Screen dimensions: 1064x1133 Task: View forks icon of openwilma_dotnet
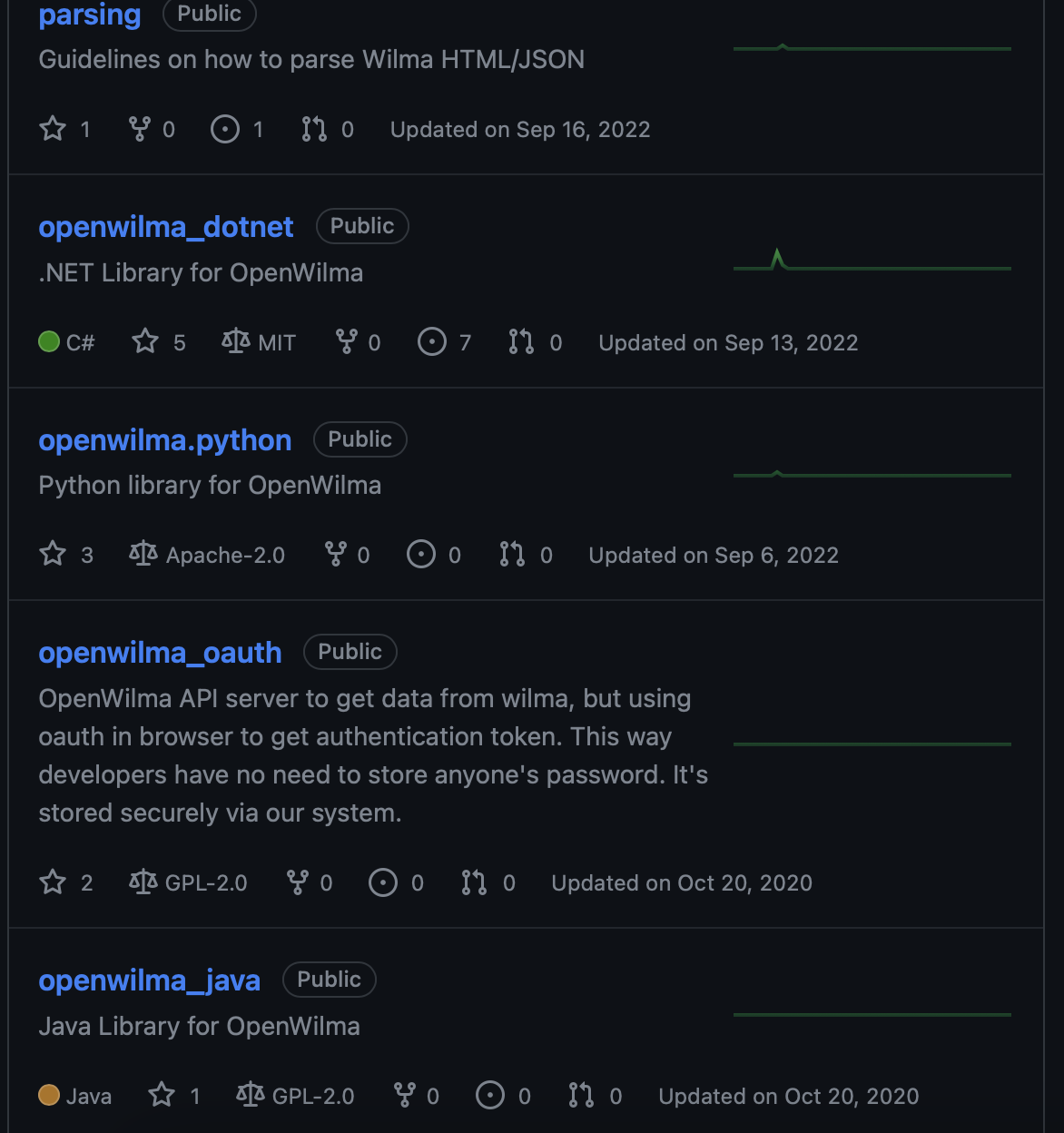(346, 341)
